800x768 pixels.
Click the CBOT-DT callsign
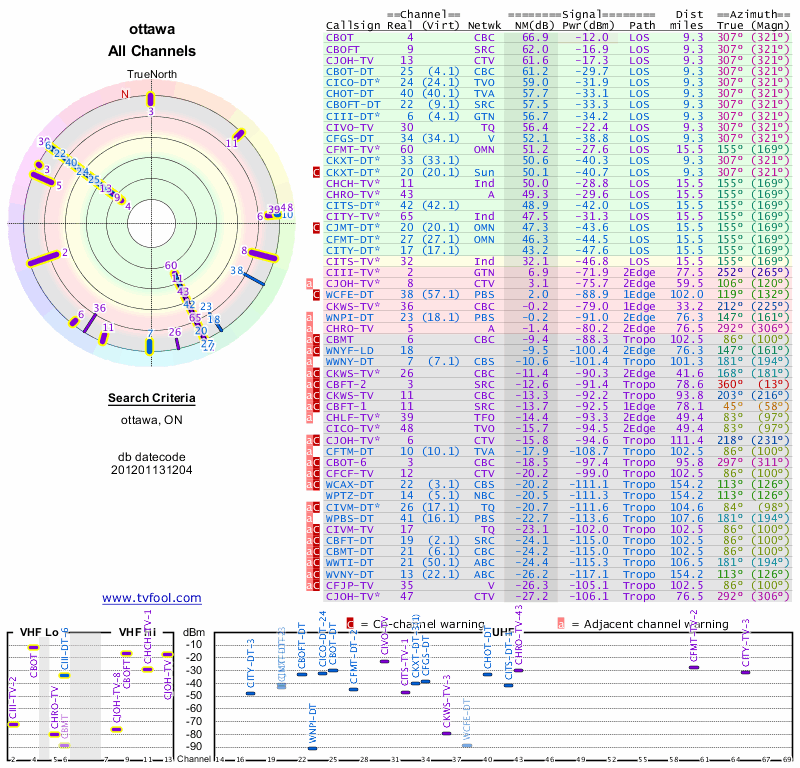point(350,71)
